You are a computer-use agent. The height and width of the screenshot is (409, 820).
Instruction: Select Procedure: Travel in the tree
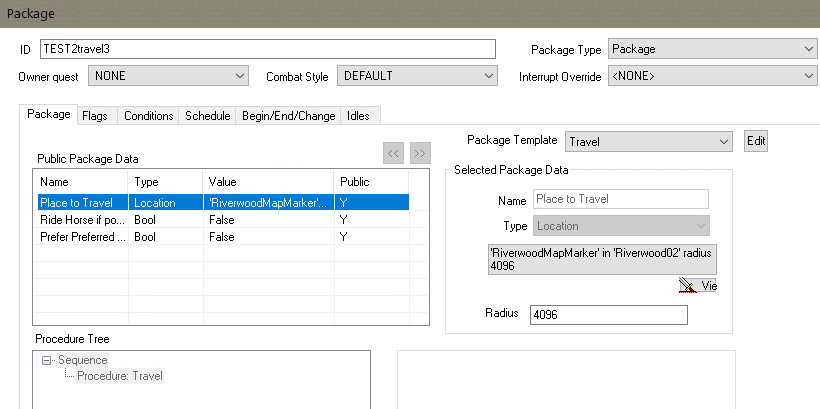click(120, 376)
